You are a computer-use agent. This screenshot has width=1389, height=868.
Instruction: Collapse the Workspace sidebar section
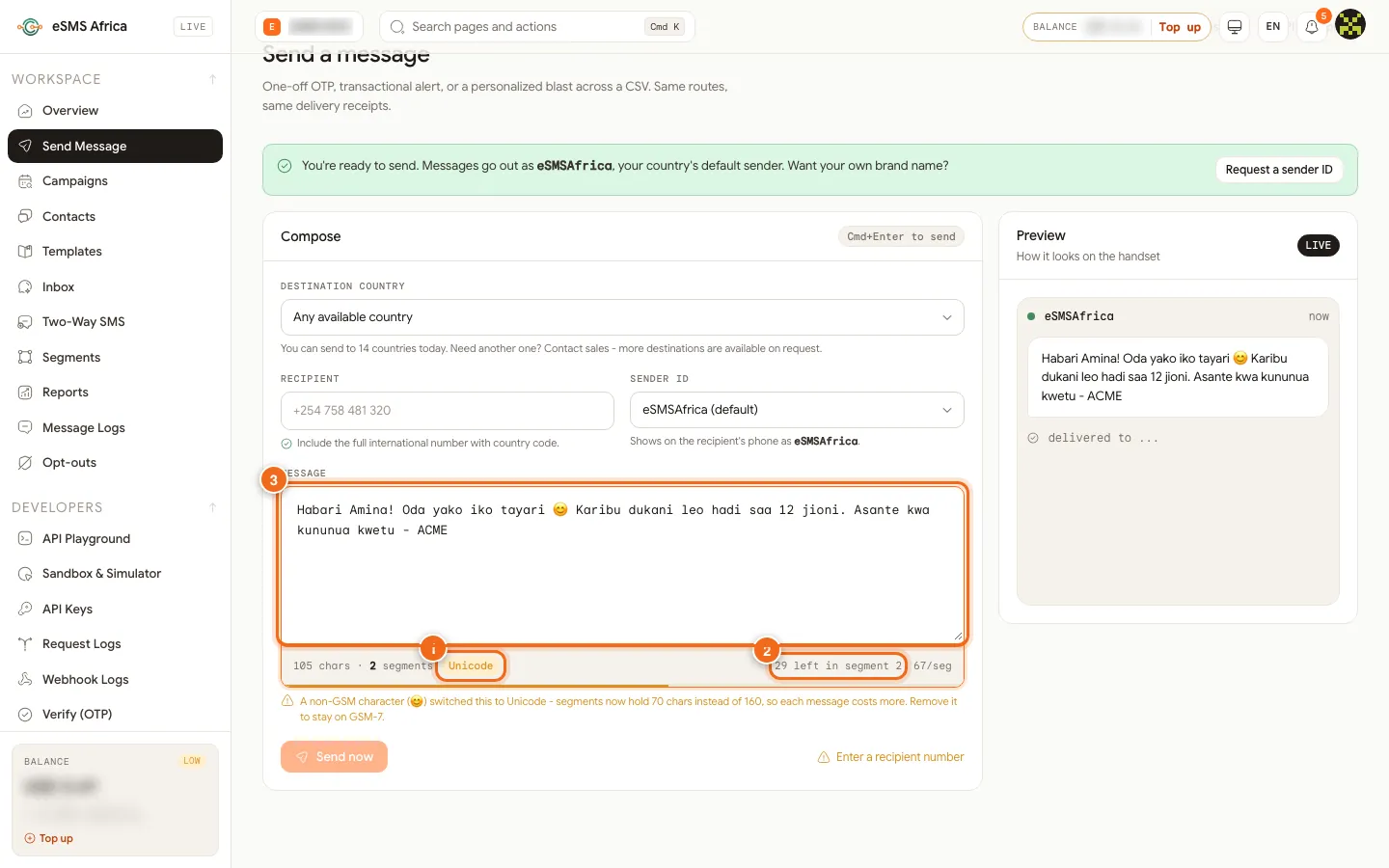(x=212, y=79)
